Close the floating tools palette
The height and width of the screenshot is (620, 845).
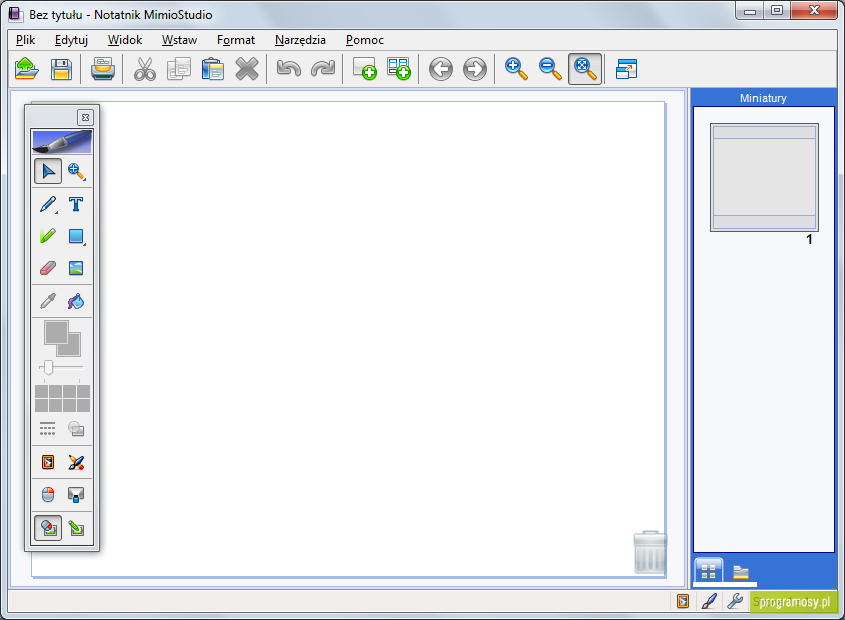tap(85, 118)
